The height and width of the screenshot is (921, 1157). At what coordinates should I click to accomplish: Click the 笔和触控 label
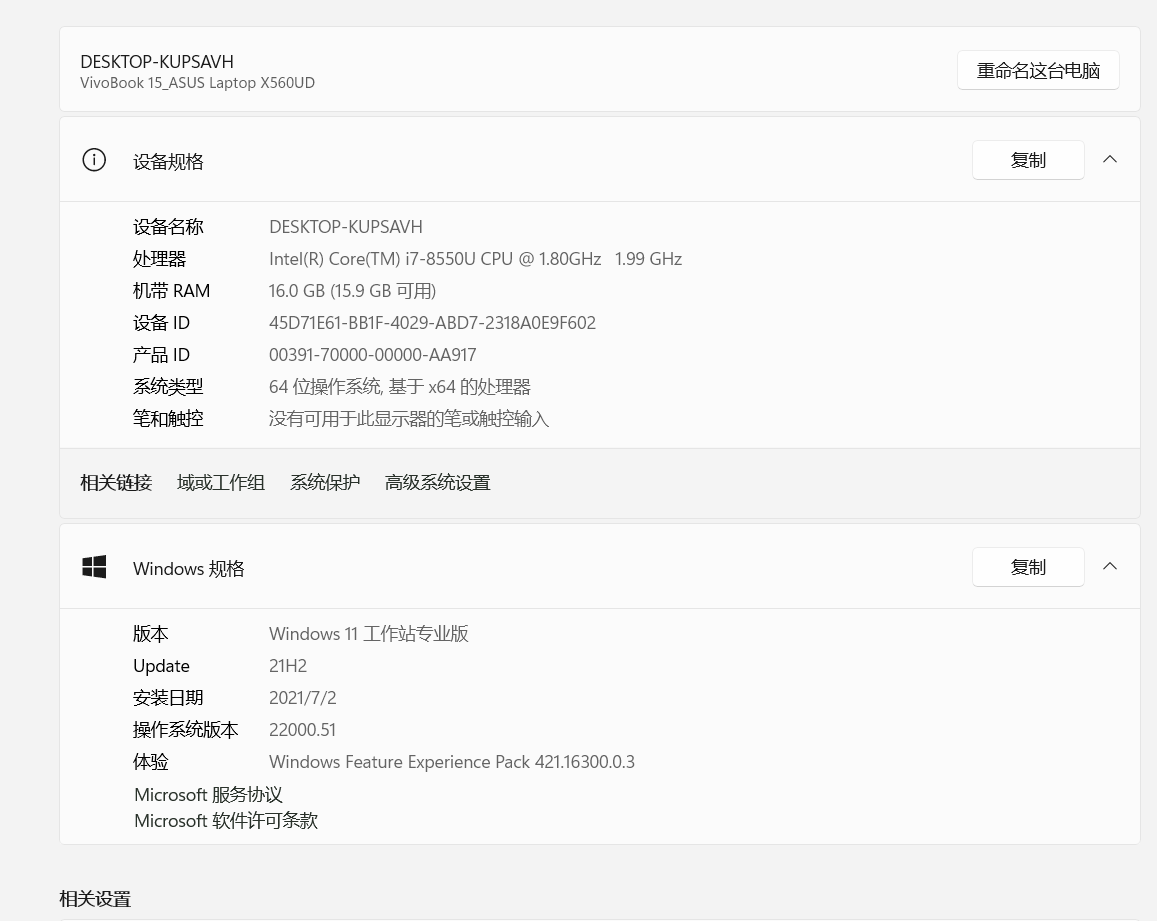pos(168,419)
